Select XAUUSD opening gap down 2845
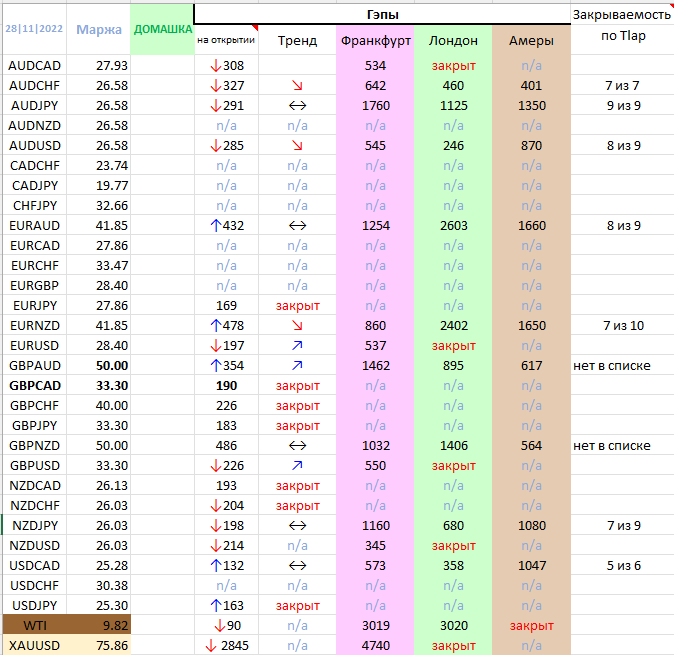Viewport: 674px width, 655px height. [x=227, y=645]
